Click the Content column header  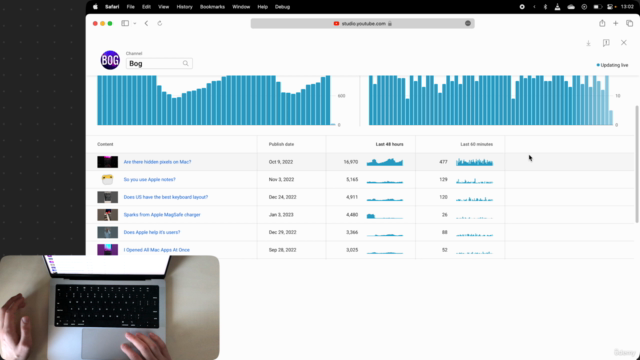coord(105,144)
